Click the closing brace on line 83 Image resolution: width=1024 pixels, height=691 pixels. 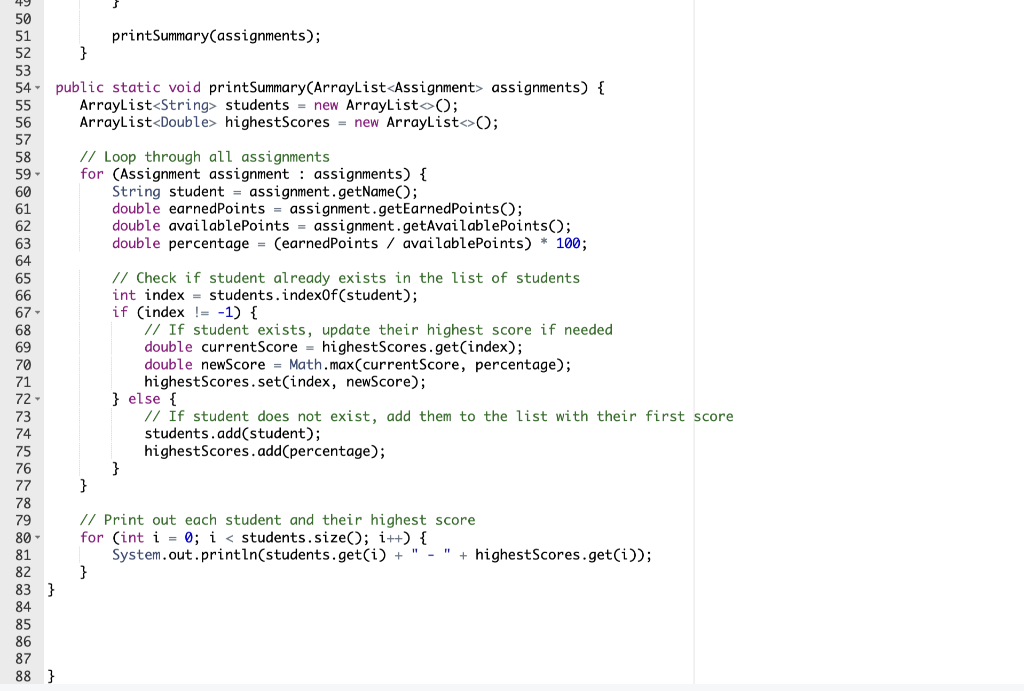[50, 589]
